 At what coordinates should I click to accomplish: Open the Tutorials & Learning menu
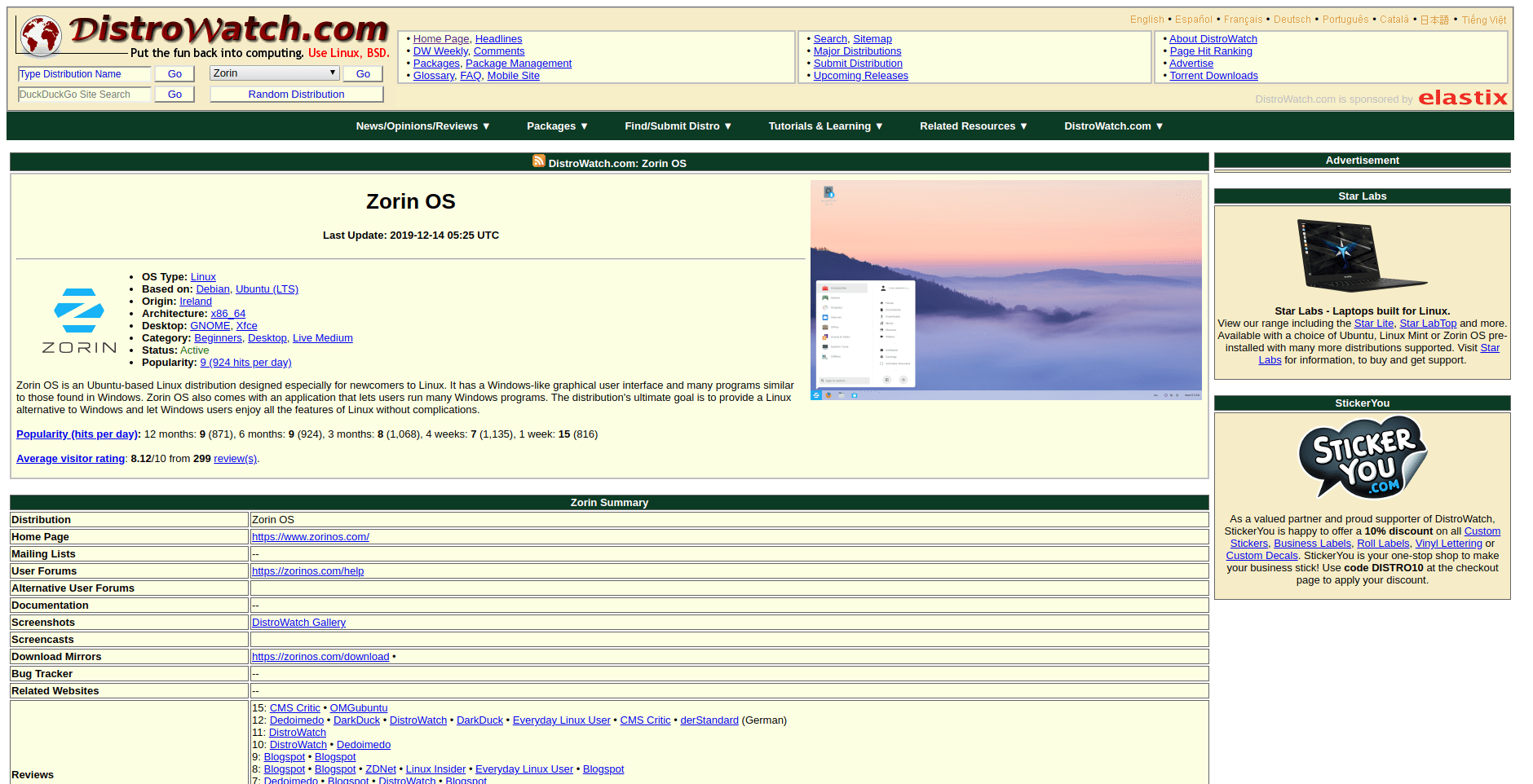(x=824, y=126)
